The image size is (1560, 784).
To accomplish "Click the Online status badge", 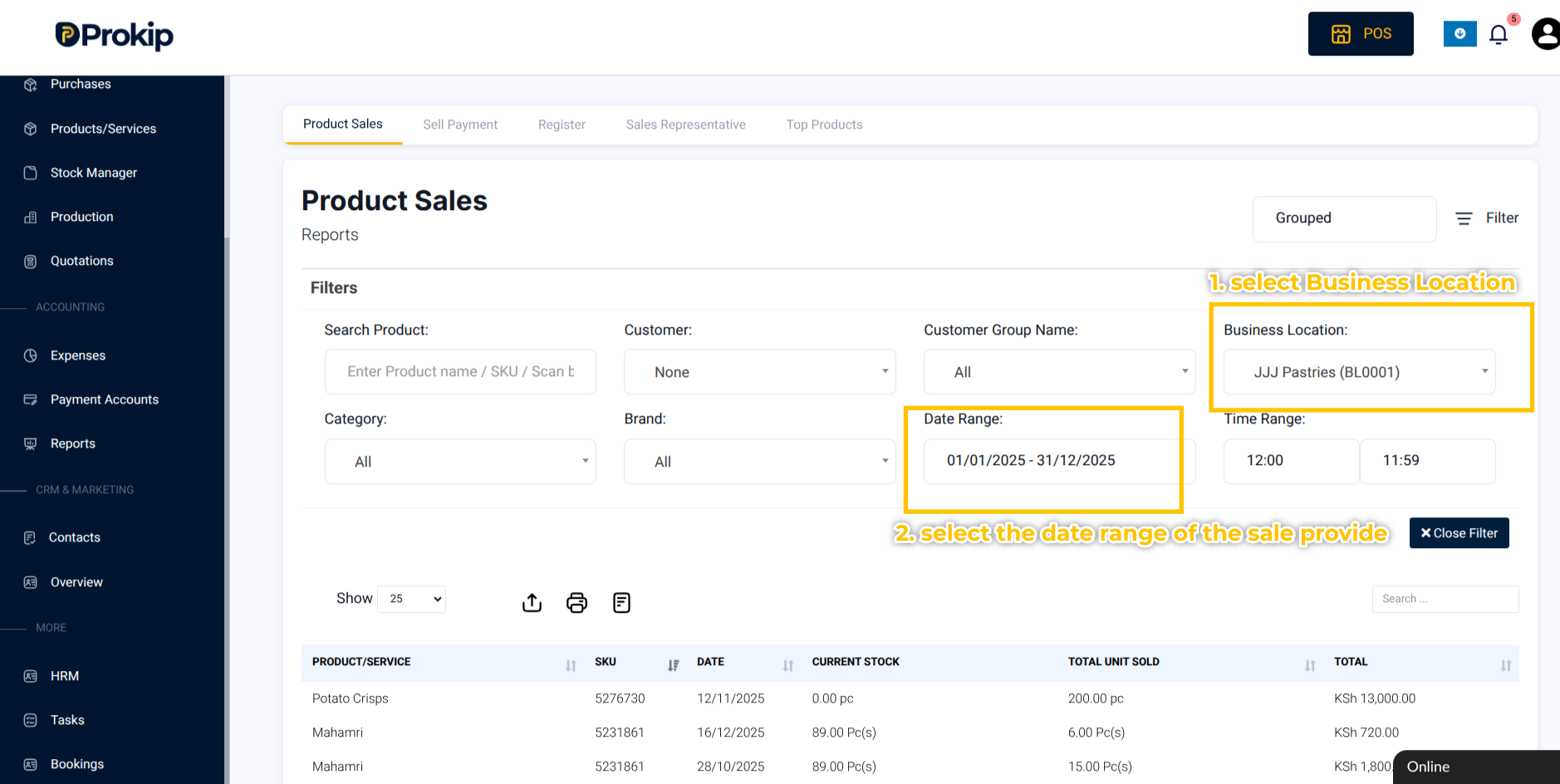I will (x=1476, y=767).
